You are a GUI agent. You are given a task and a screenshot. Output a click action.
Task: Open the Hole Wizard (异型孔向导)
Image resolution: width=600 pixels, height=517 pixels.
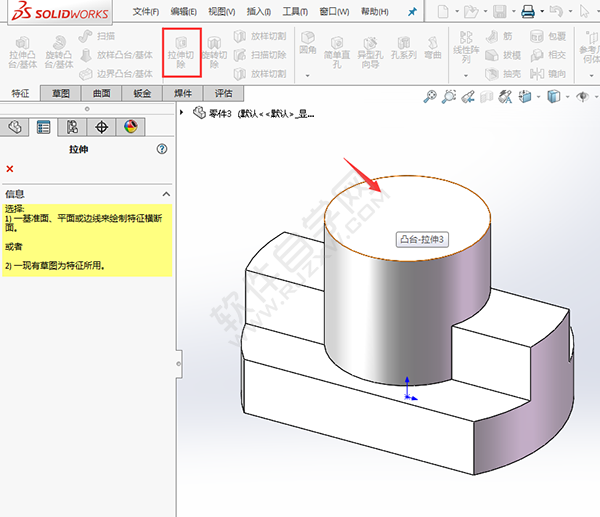[369, 53]
